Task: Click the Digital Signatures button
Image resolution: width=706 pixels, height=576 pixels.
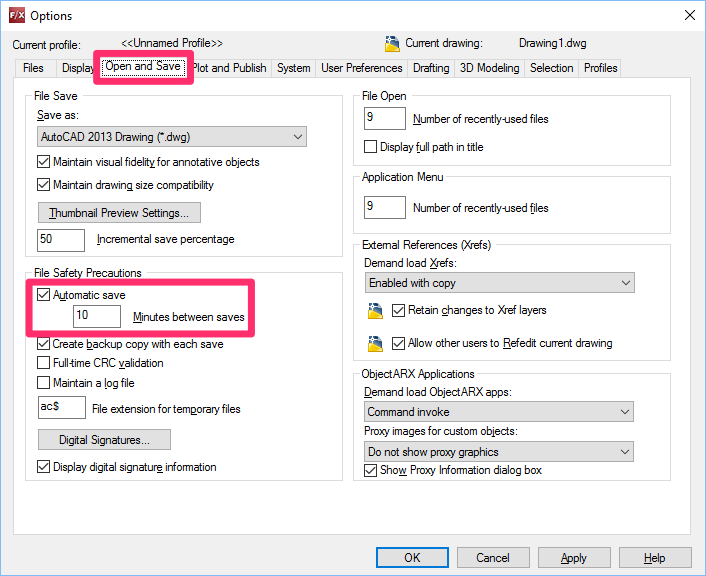Action: pyautogui.click(x=104, y=440)
